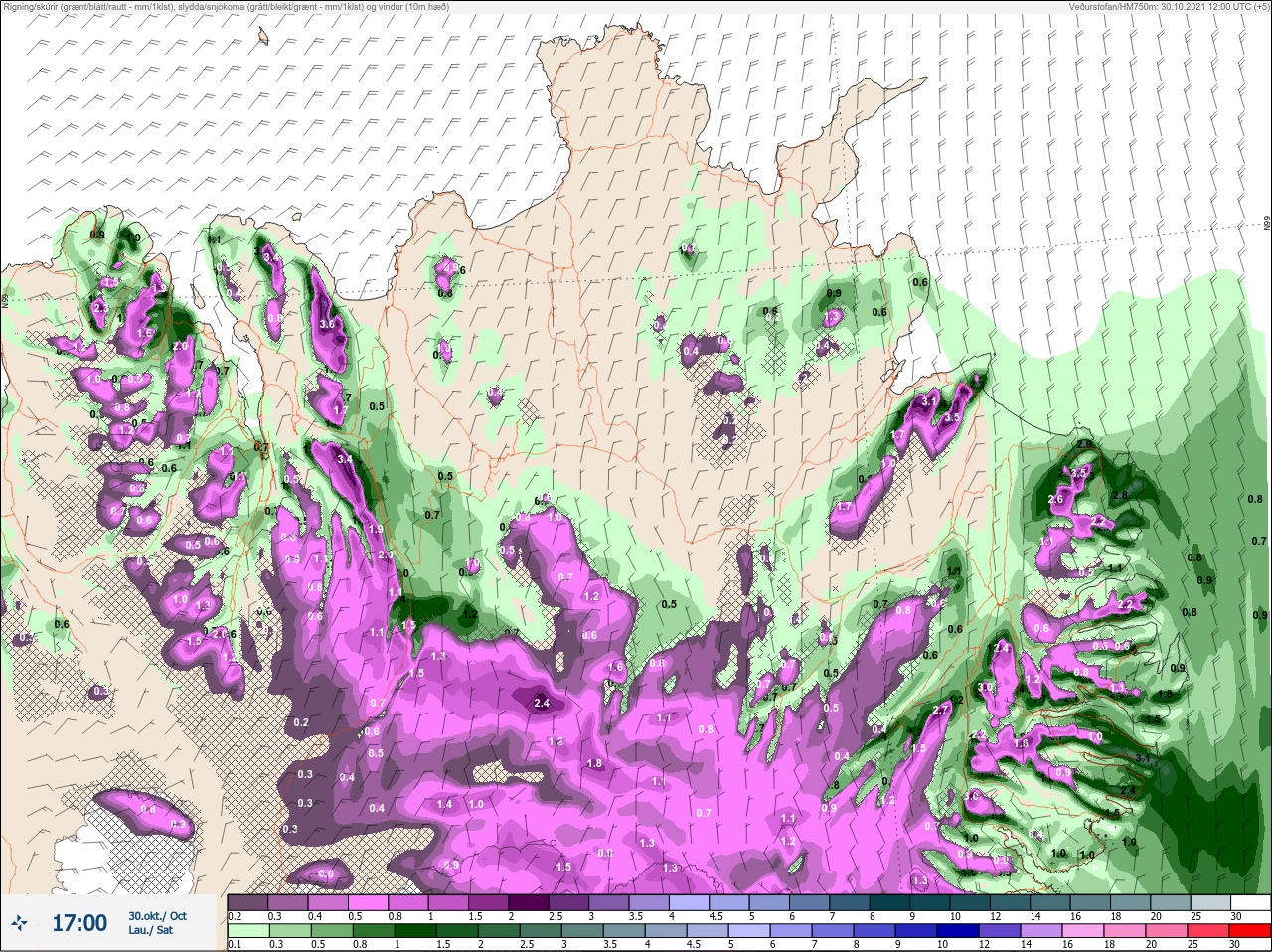
Task: Select the 17:00 forecast time label
Action: (x=79, y=923)
